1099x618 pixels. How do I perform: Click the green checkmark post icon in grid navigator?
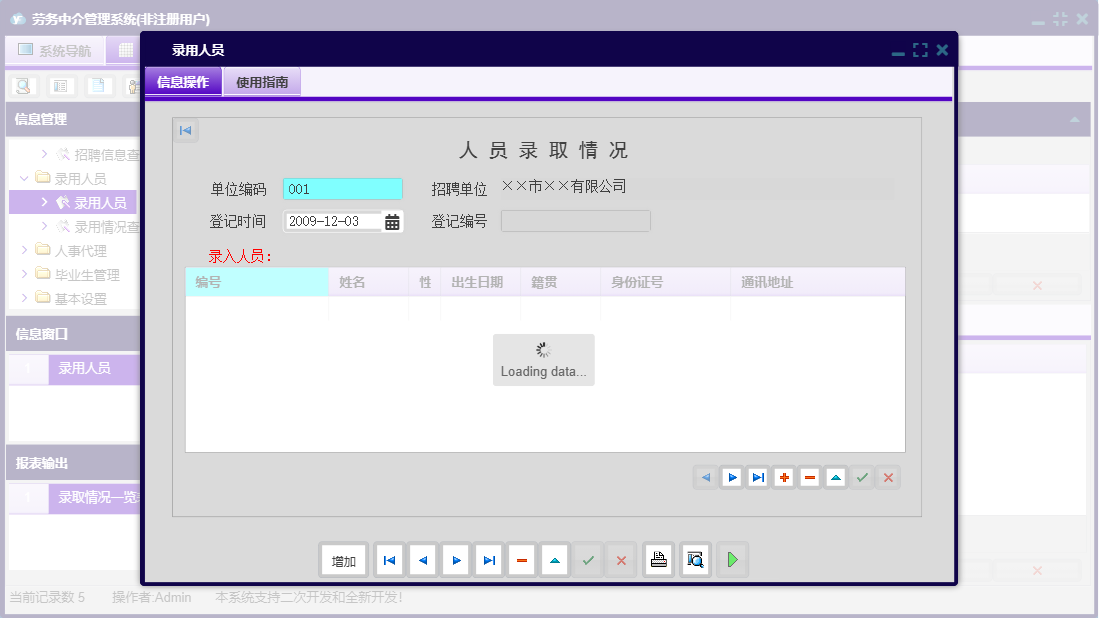tap(862, 477)
